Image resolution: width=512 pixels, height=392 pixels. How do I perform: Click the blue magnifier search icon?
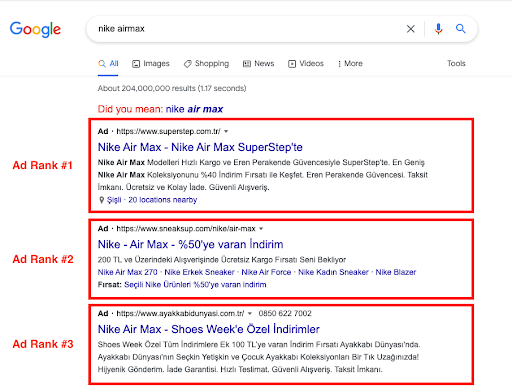click(461, 29)
